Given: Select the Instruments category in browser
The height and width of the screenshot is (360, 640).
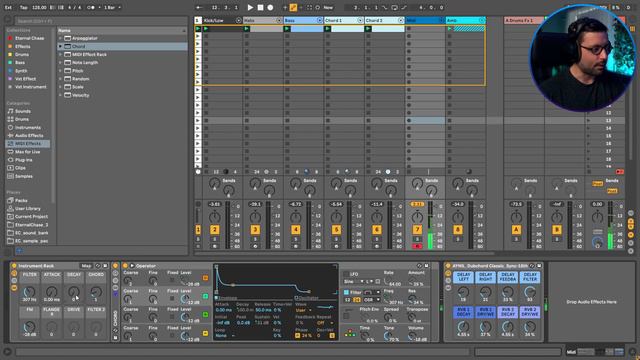Looking at the screenshot, I should (28, 127).
